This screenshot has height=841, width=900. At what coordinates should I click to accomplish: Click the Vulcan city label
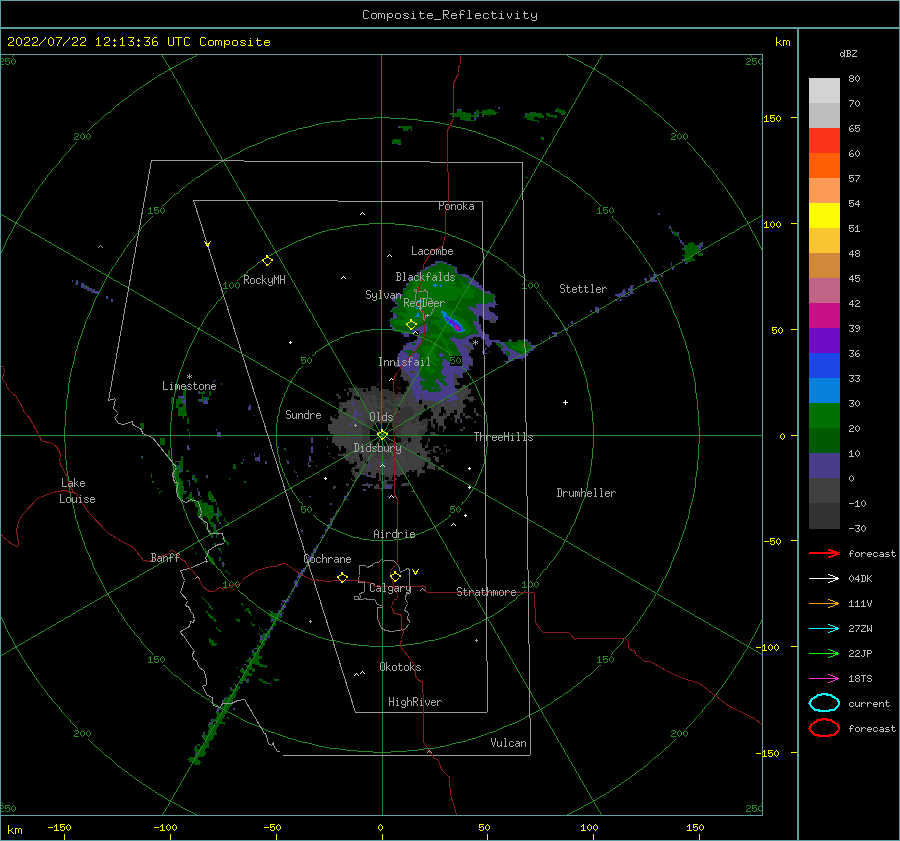(x=509, y=743)
